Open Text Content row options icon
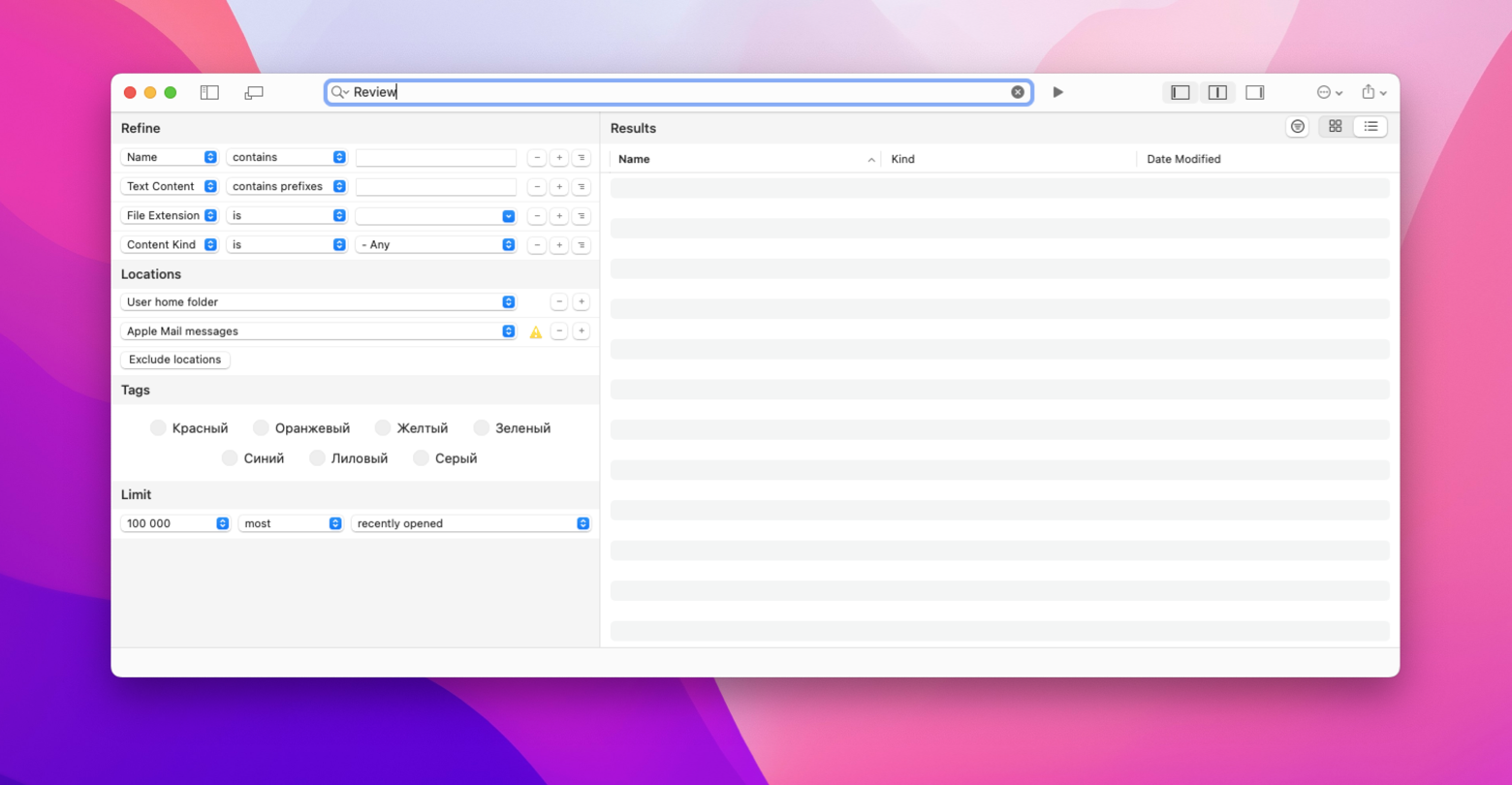This screenshot has width=1512, height=785. tap(582, 186)
